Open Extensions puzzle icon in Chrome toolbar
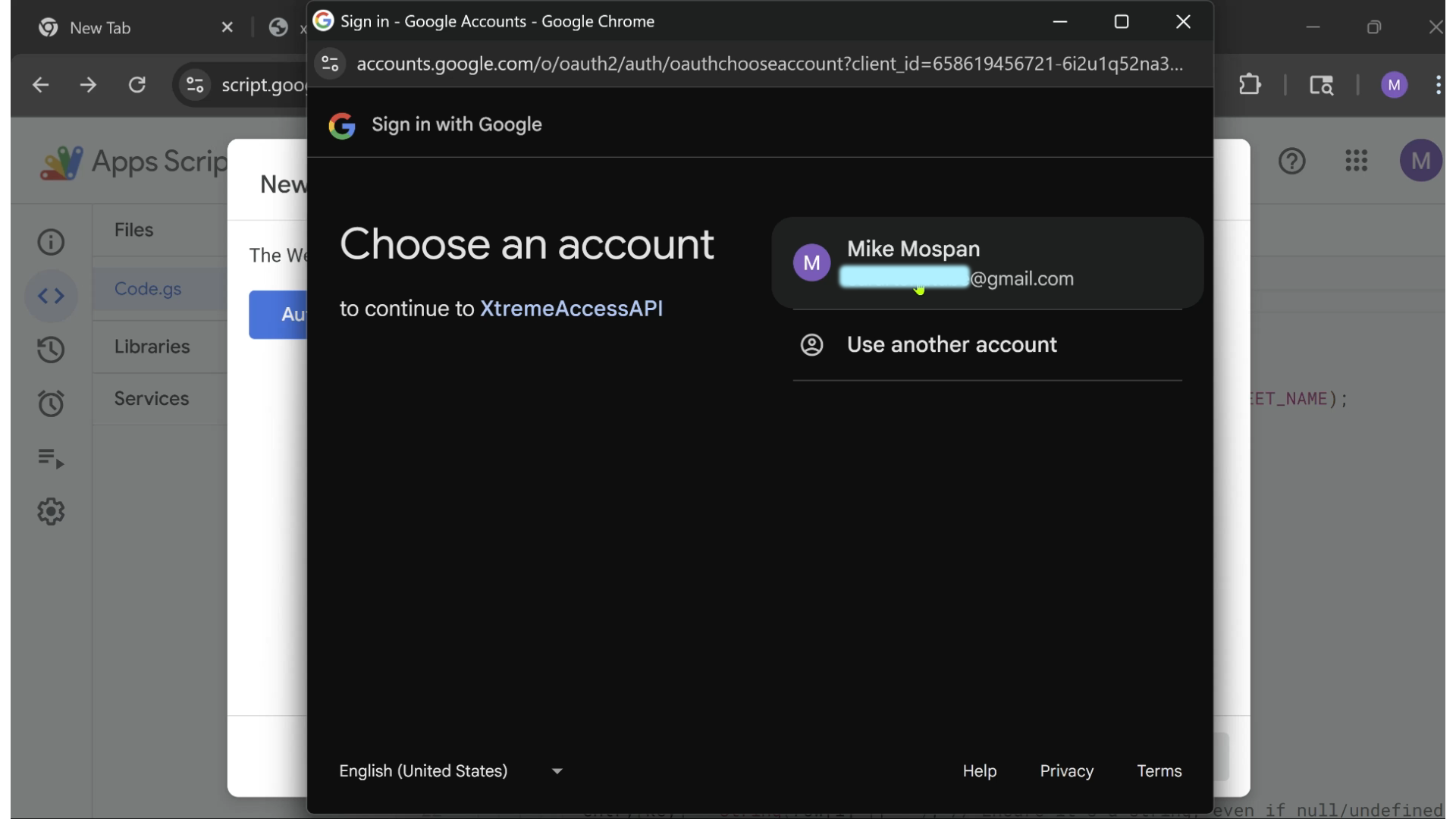The width and height of the screenshot is (1456, 819). (x=1250, y=85)
